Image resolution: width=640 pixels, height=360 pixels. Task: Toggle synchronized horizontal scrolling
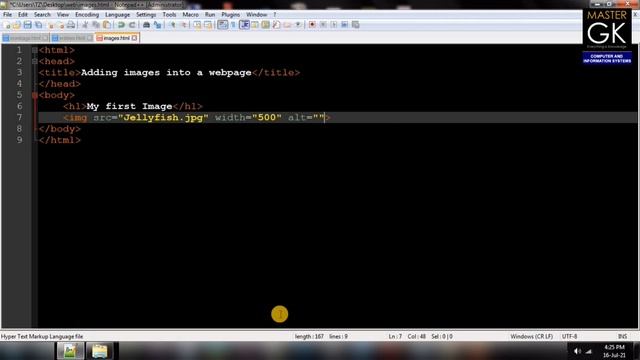(x=208, y=25)
